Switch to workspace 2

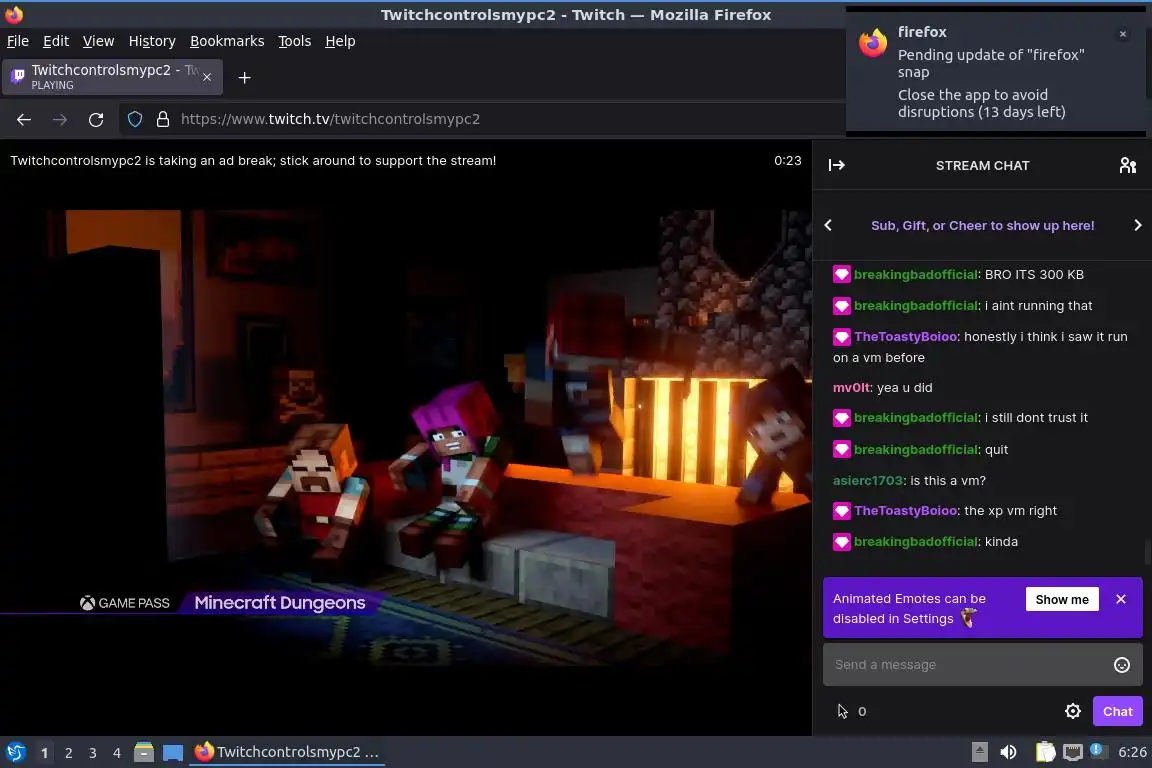point(68,753)
